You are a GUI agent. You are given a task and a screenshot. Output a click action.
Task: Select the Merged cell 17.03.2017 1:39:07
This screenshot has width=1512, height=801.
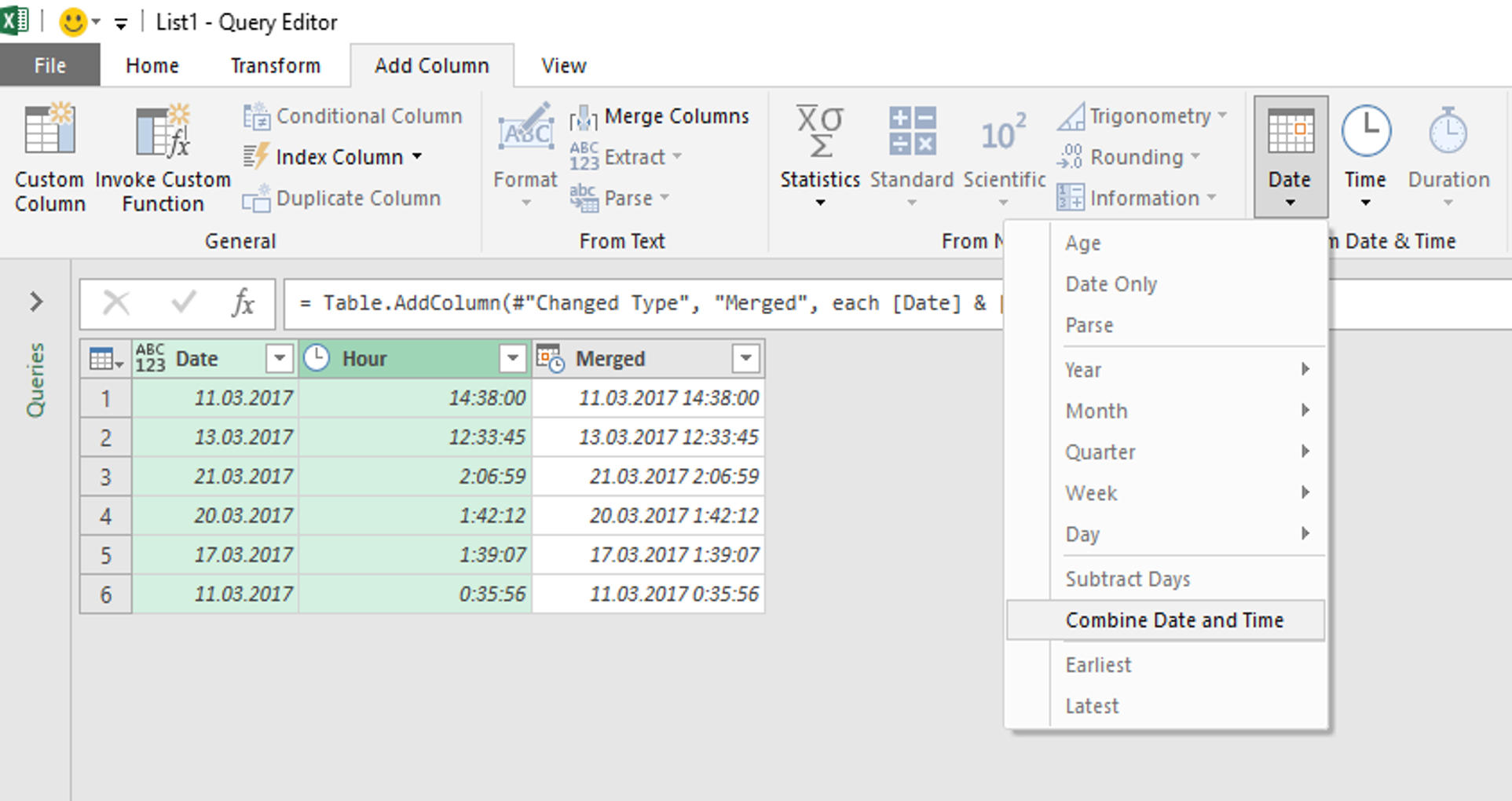coord(649,555)
